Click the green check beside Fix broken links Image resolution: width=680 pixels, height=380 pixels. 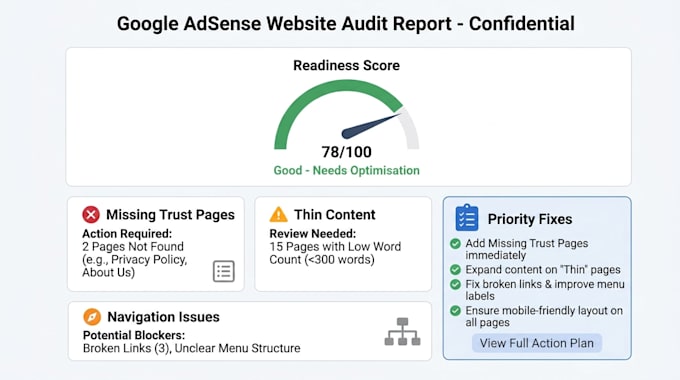(x=455, y=285)
